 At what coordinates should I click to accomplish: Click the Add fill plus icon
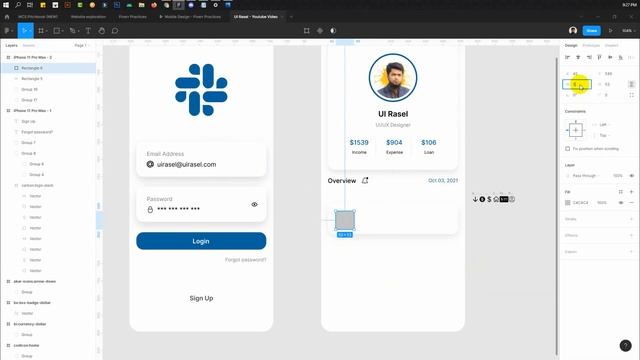coord(631,192)
